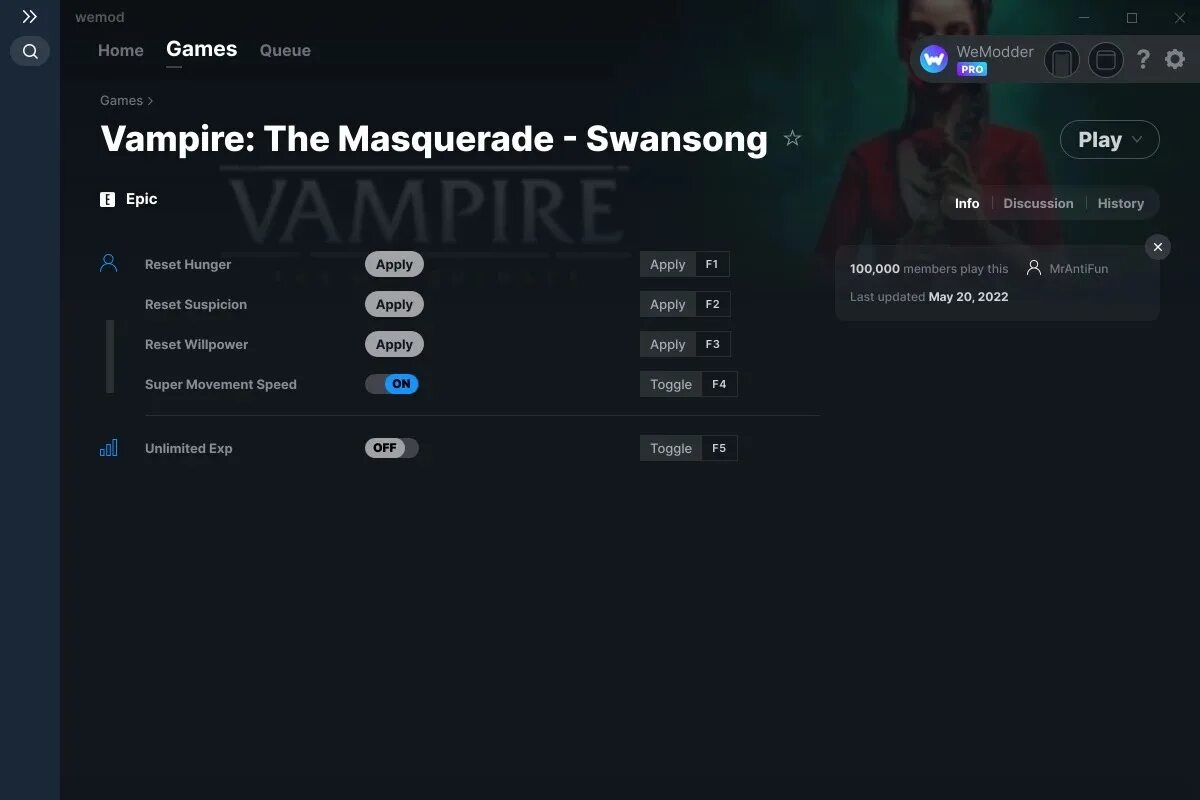Open the search magnifier icon in sidebar
The height and width of the screenshot is (800, 1200).
coord(30,51)
